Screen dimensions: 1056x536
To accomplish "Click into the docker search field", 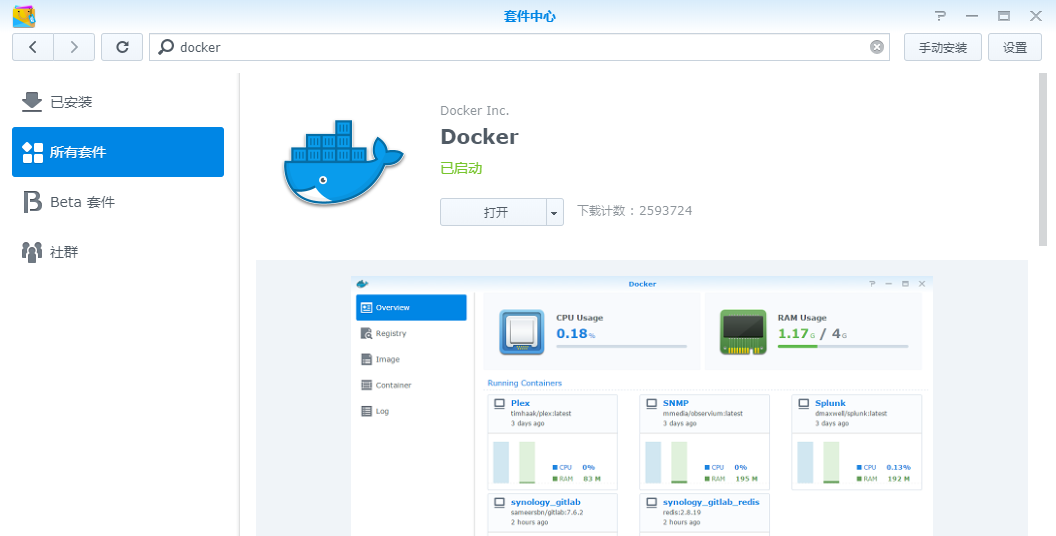I will [x=519, y=47].
